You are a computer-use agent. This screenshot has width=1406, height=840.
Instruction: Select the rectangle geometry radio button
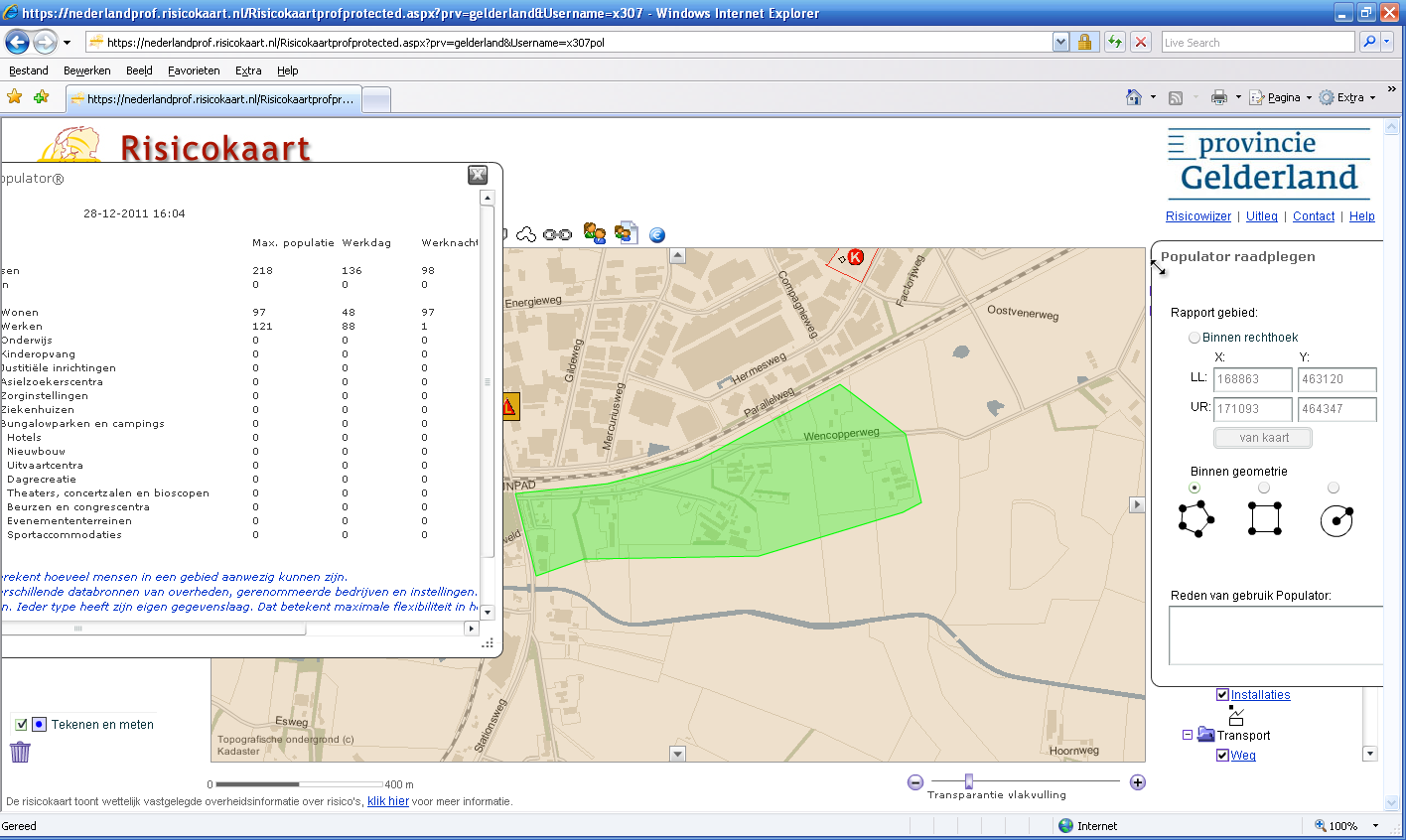tap(1264, 488)
